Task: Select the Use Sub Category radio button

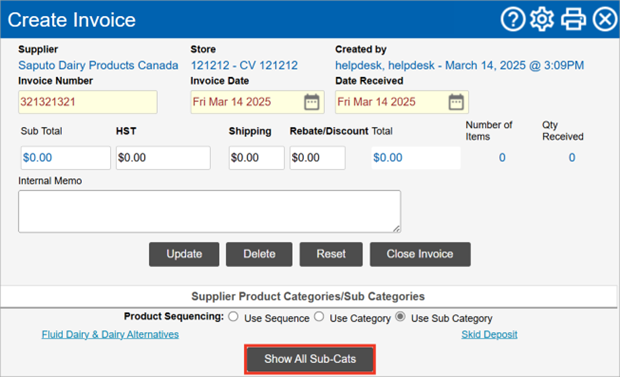Action: 401,316
